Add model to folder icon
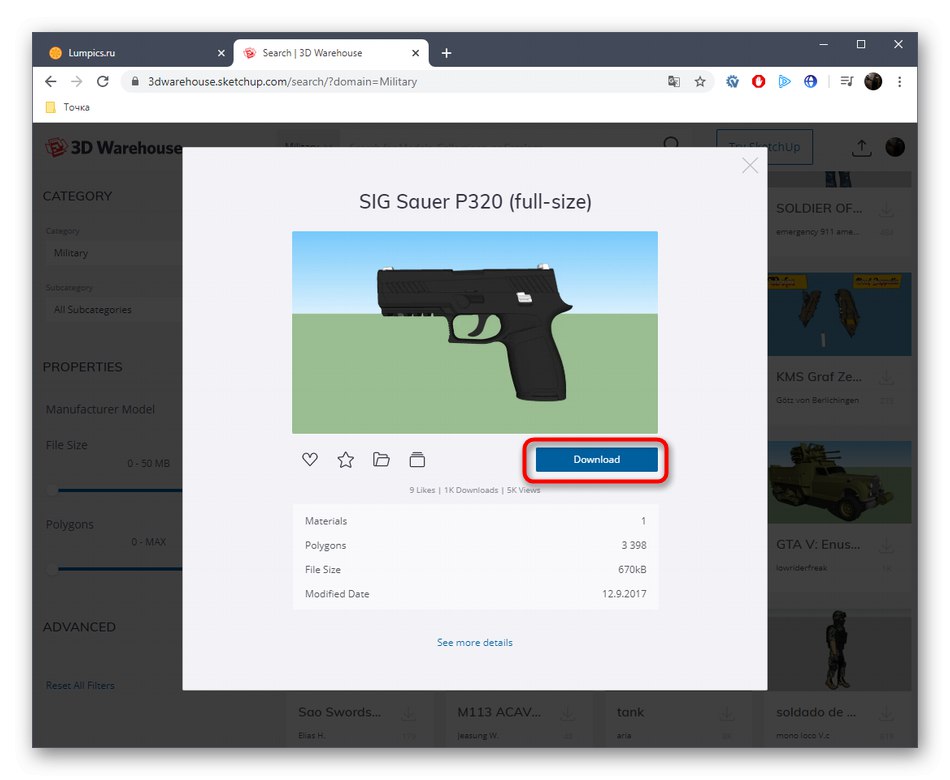 tap(381, 459)
